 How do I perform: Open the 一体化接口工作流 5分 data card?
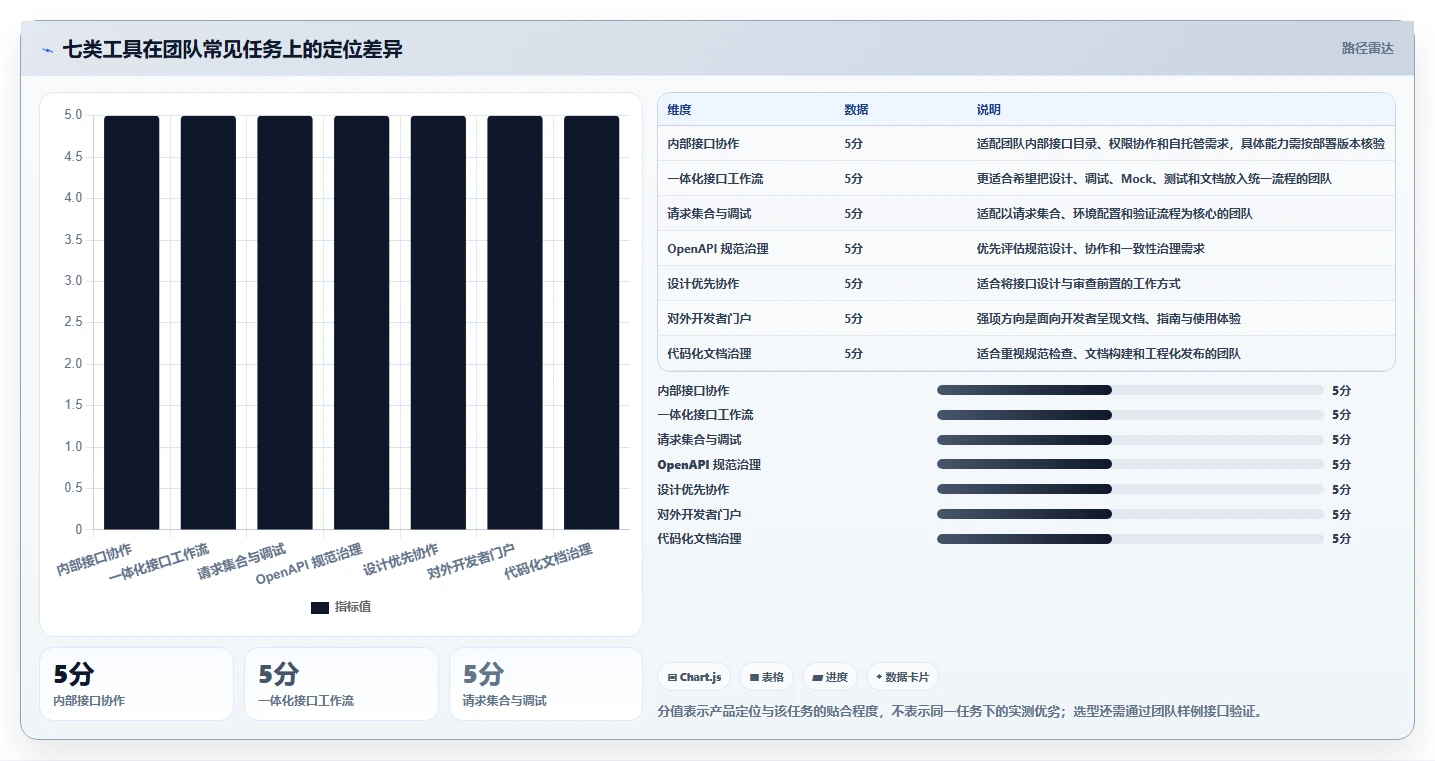click(x=341, y=684)
